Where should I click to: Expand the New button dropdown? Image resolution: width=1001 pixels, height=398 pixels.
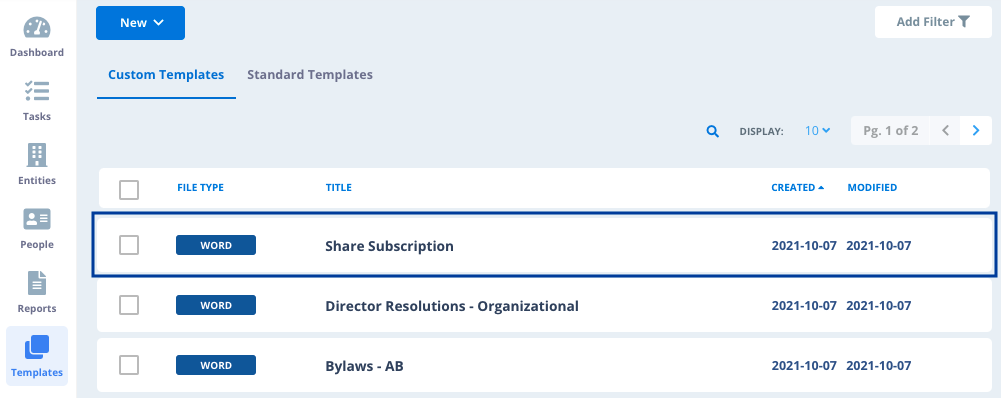[x=140, y=23]
